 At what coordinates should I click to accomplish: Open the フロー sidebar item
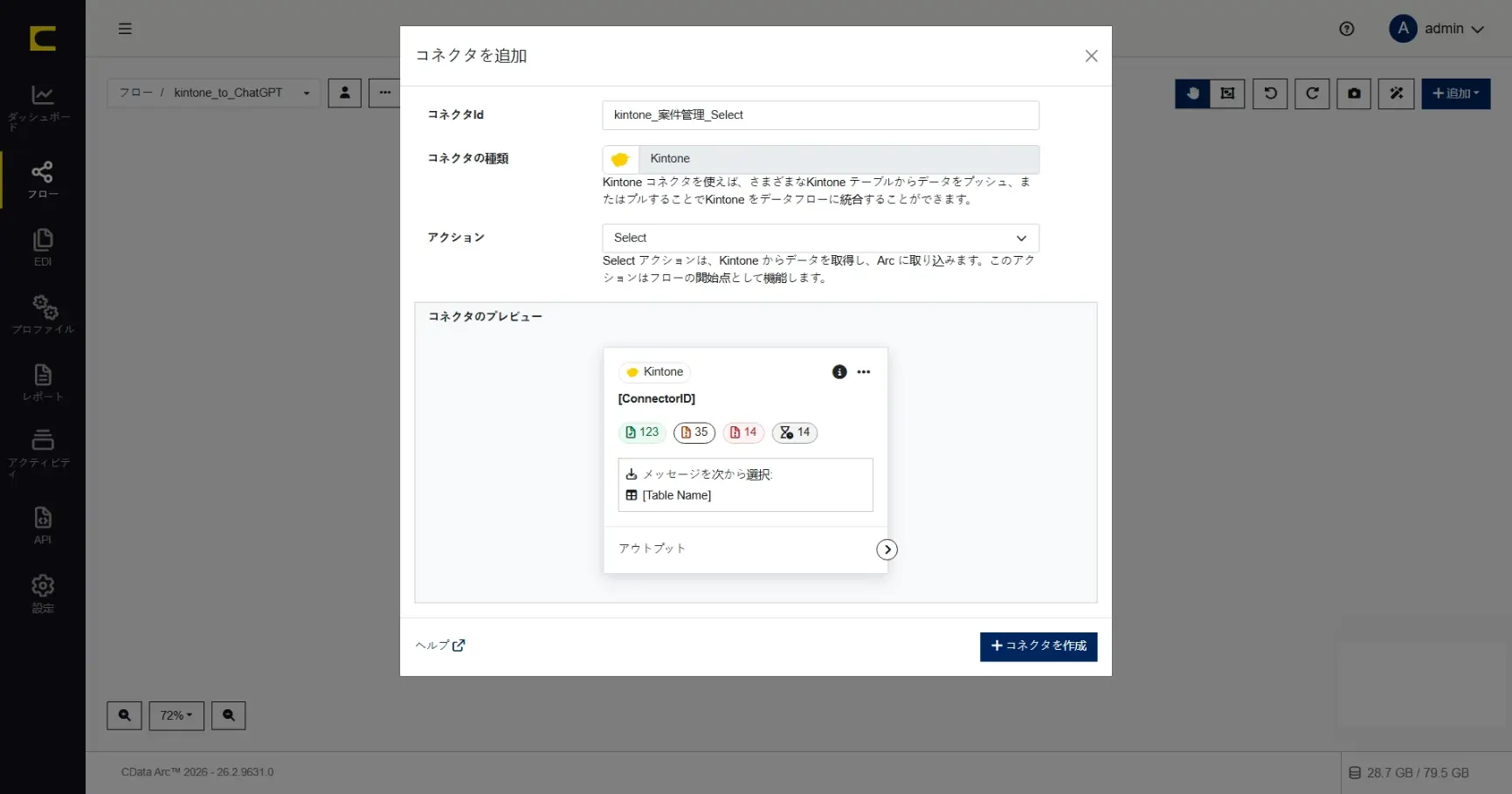(42, 180)
